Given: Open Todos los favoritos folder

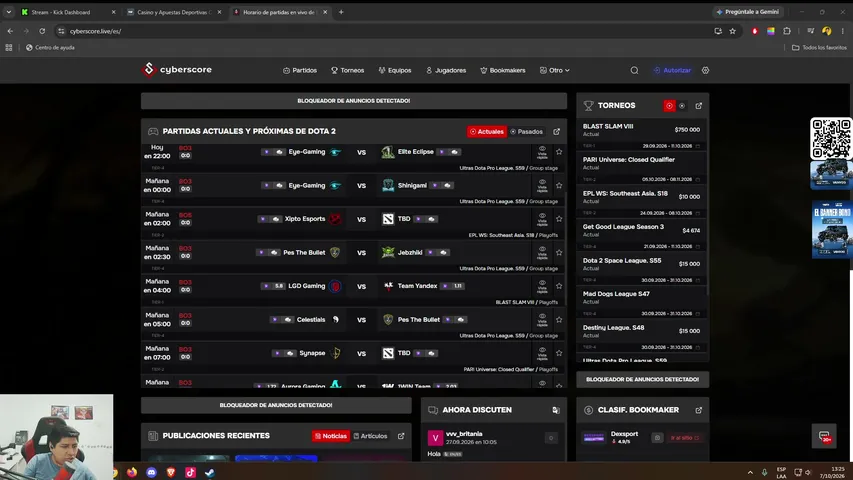Looking at the screenshot, I should click(819, 47).
